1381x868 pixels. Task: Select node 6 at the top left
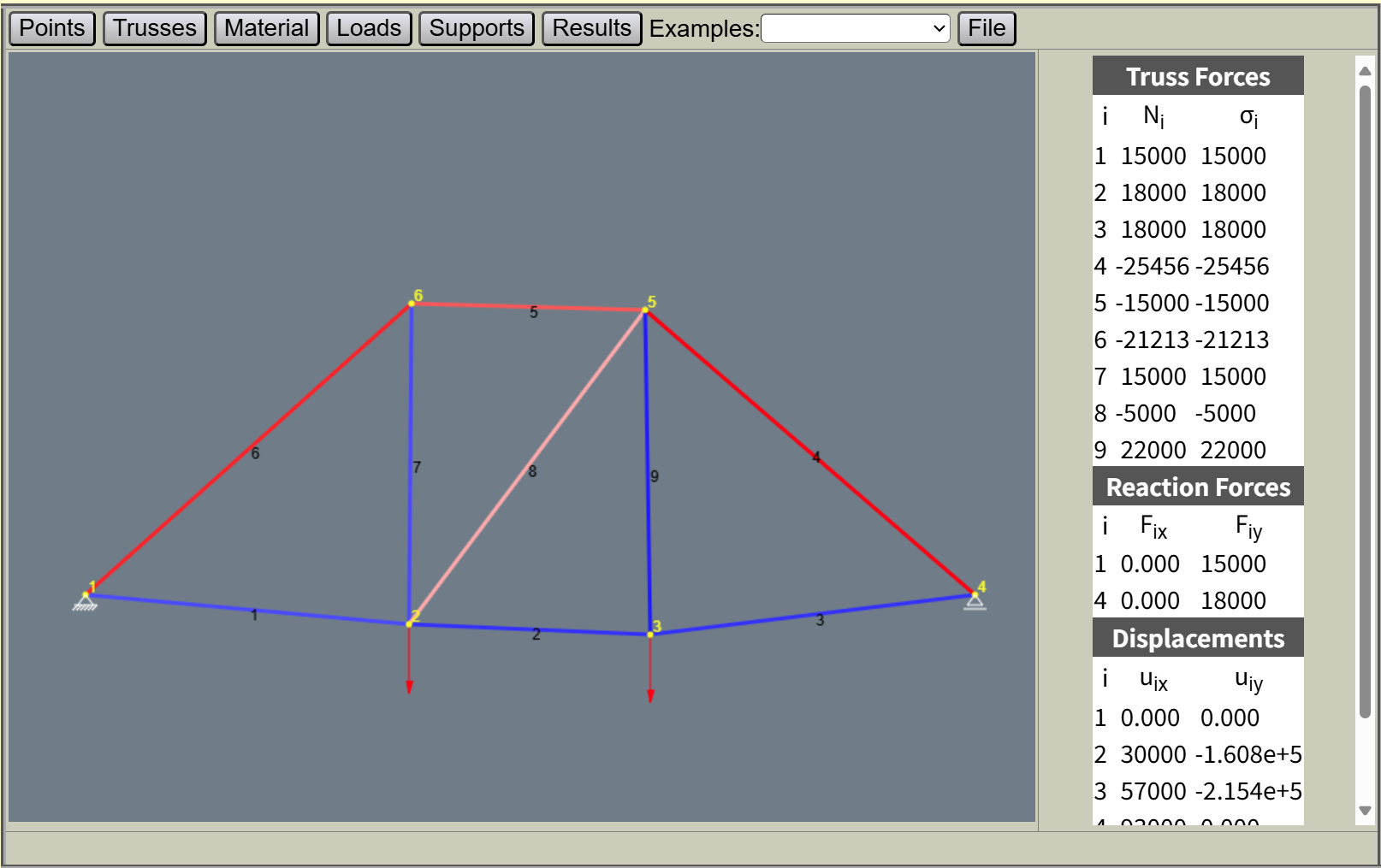click(412, 304)
